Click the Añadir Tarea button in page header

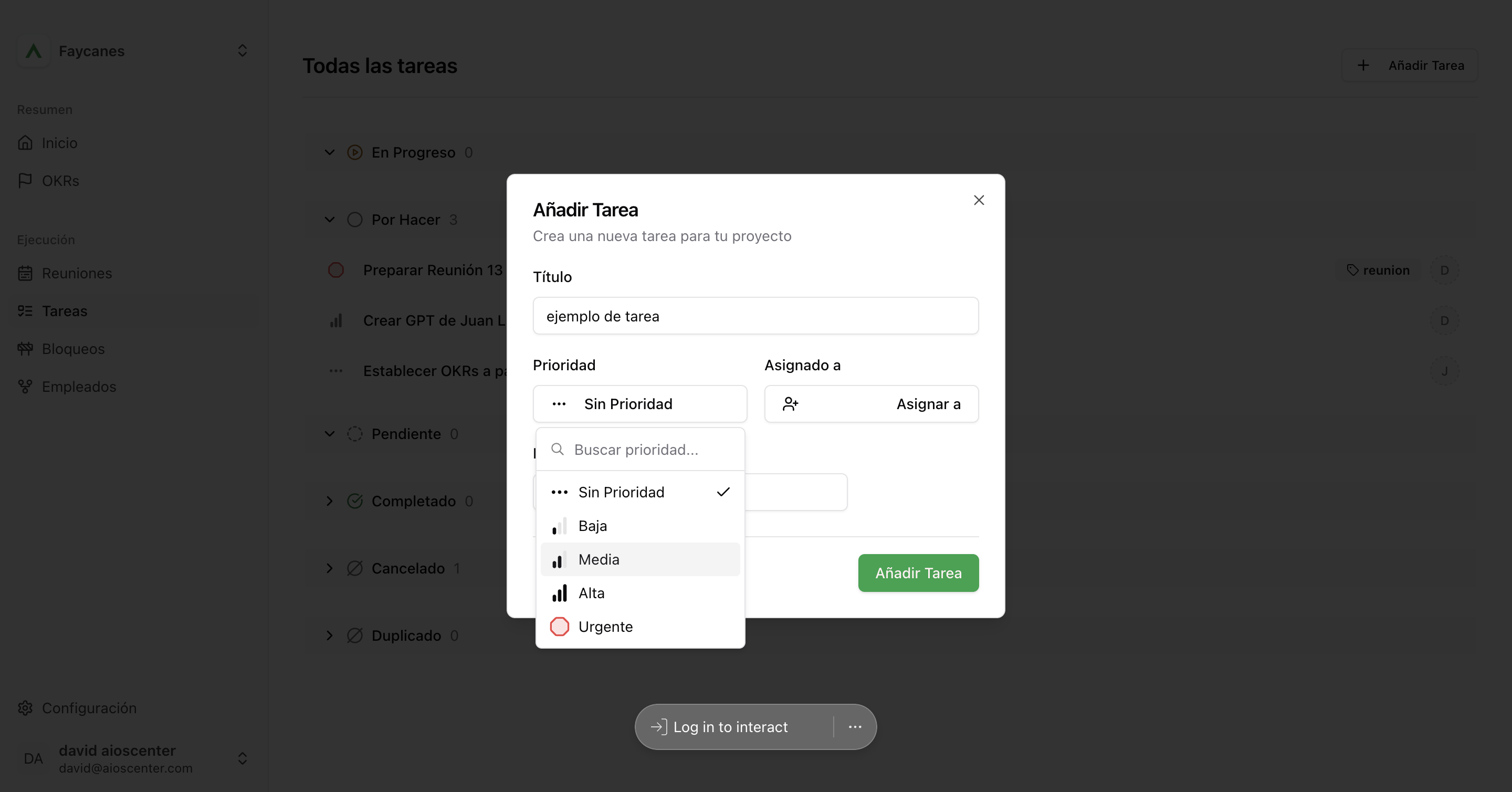point(1409,65)
